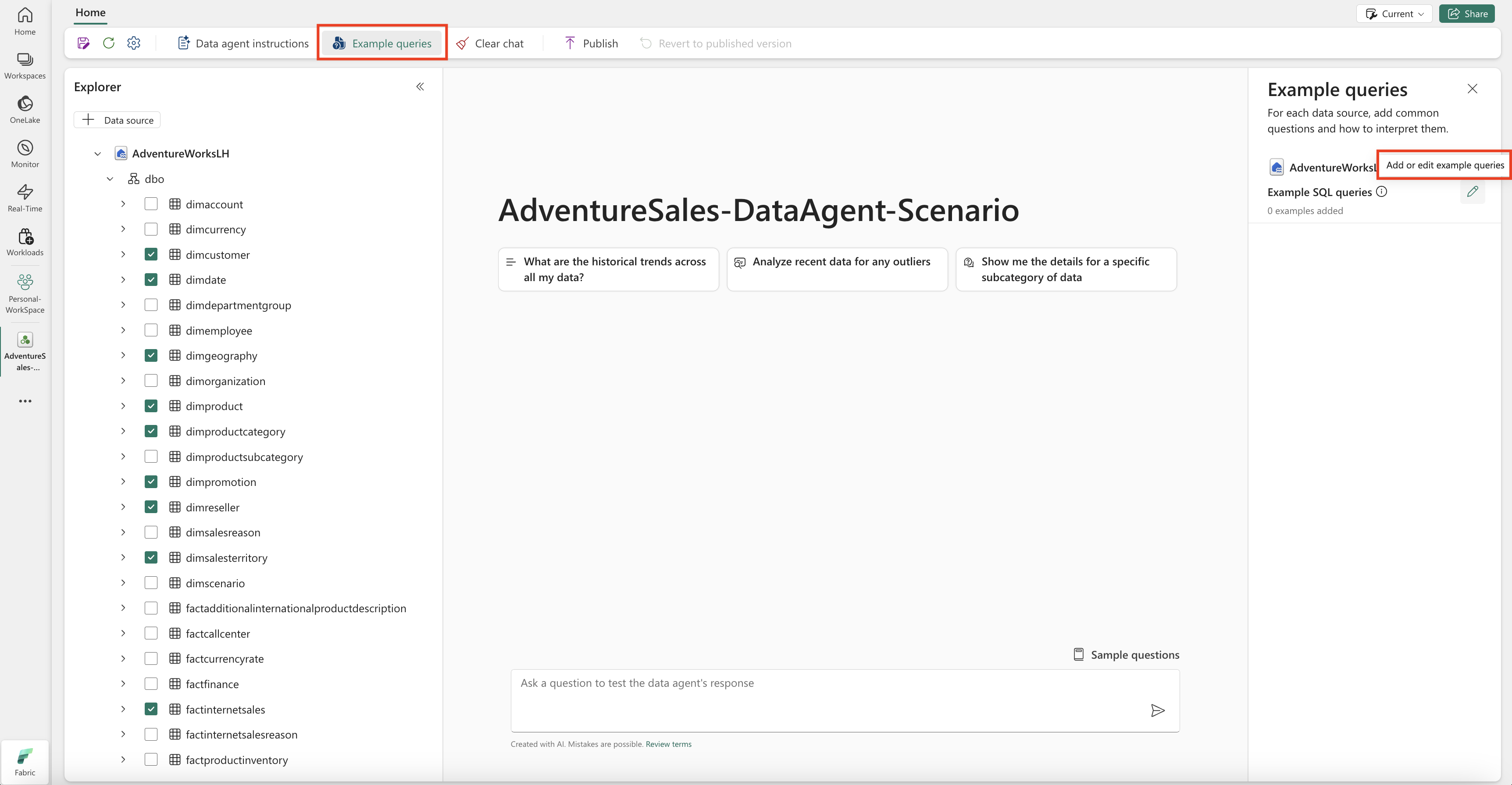Click the pencil edit icon for SQL queries
This screenshot has width=1512, height=785.
pyautogui.click(x=1472, y=191)
